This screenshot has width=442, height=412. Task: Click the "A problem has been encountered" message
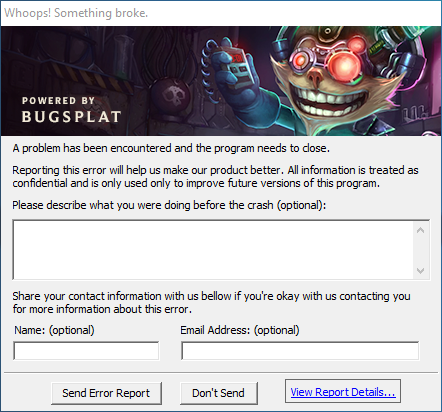pos(171,148)
